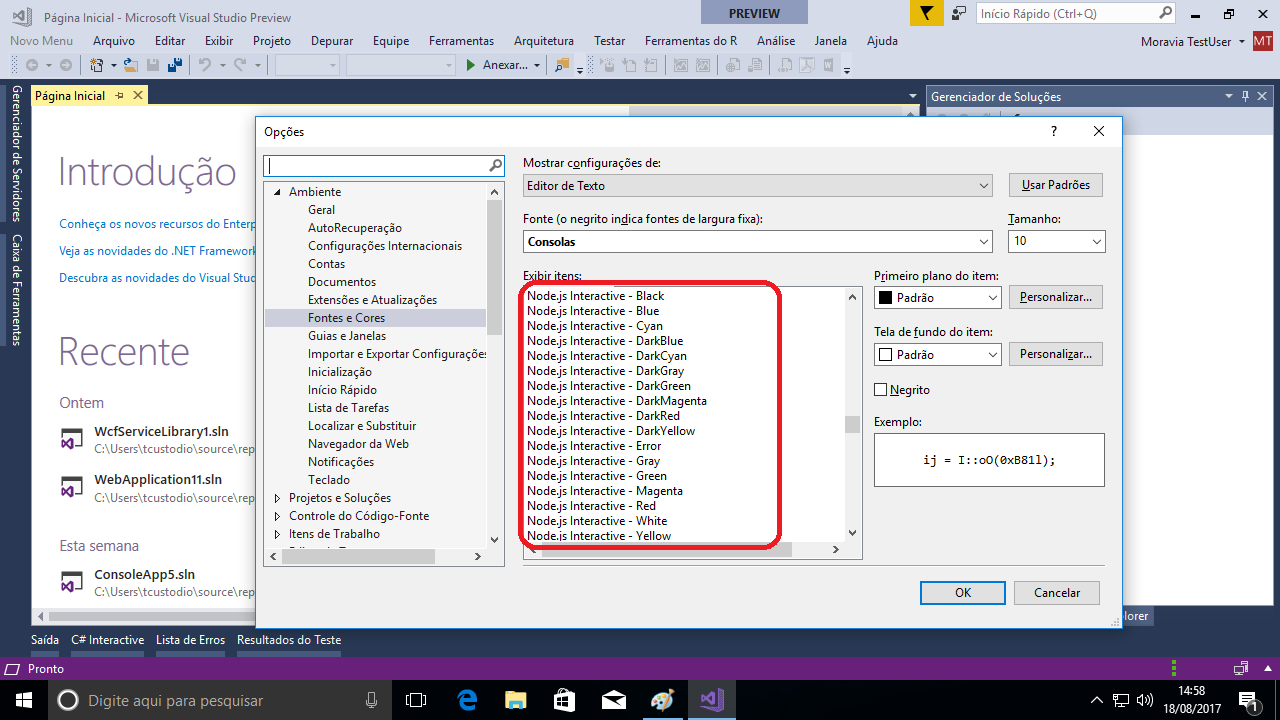The image size is (1280, 720).
Task: Toggle auto-hide pin on Gerenciador de Soluções
Action: (x=1244, y=95)
